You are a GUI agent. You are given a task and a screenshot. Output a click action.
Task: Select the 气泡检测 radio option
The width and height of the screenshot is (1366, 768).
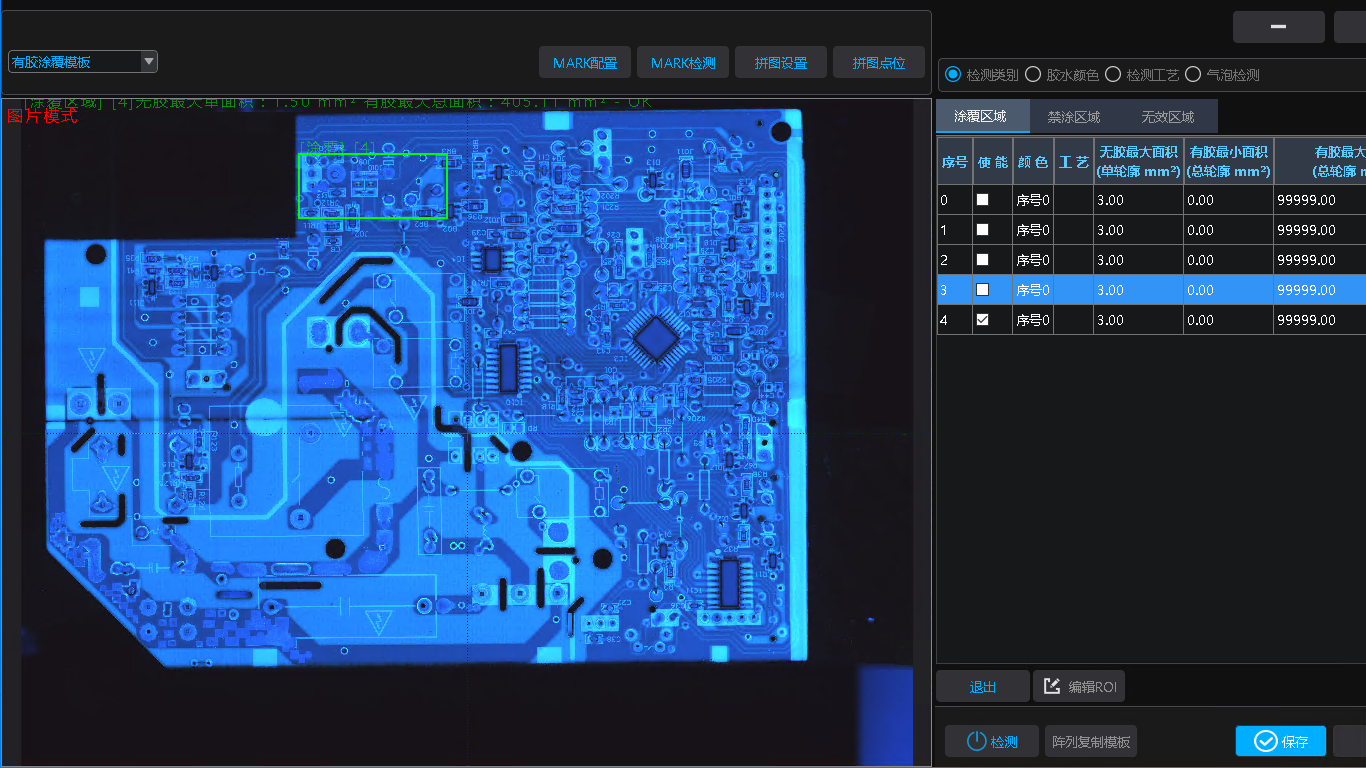point(1193,75)
